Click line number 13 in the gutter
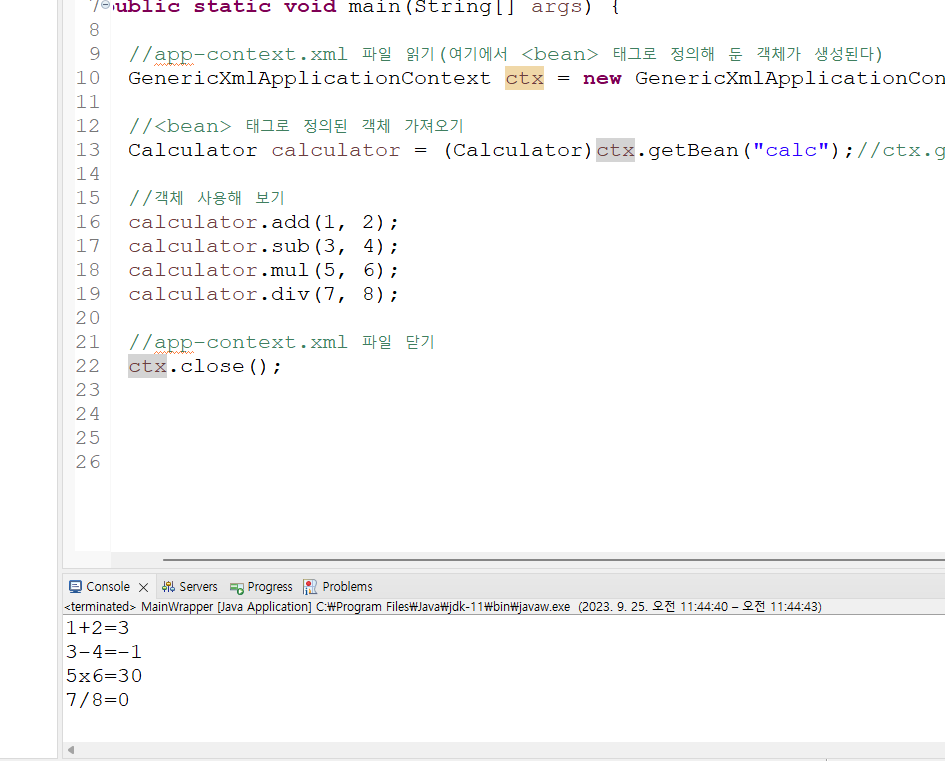This screenshot has width=945, height=761. [88, 150]
